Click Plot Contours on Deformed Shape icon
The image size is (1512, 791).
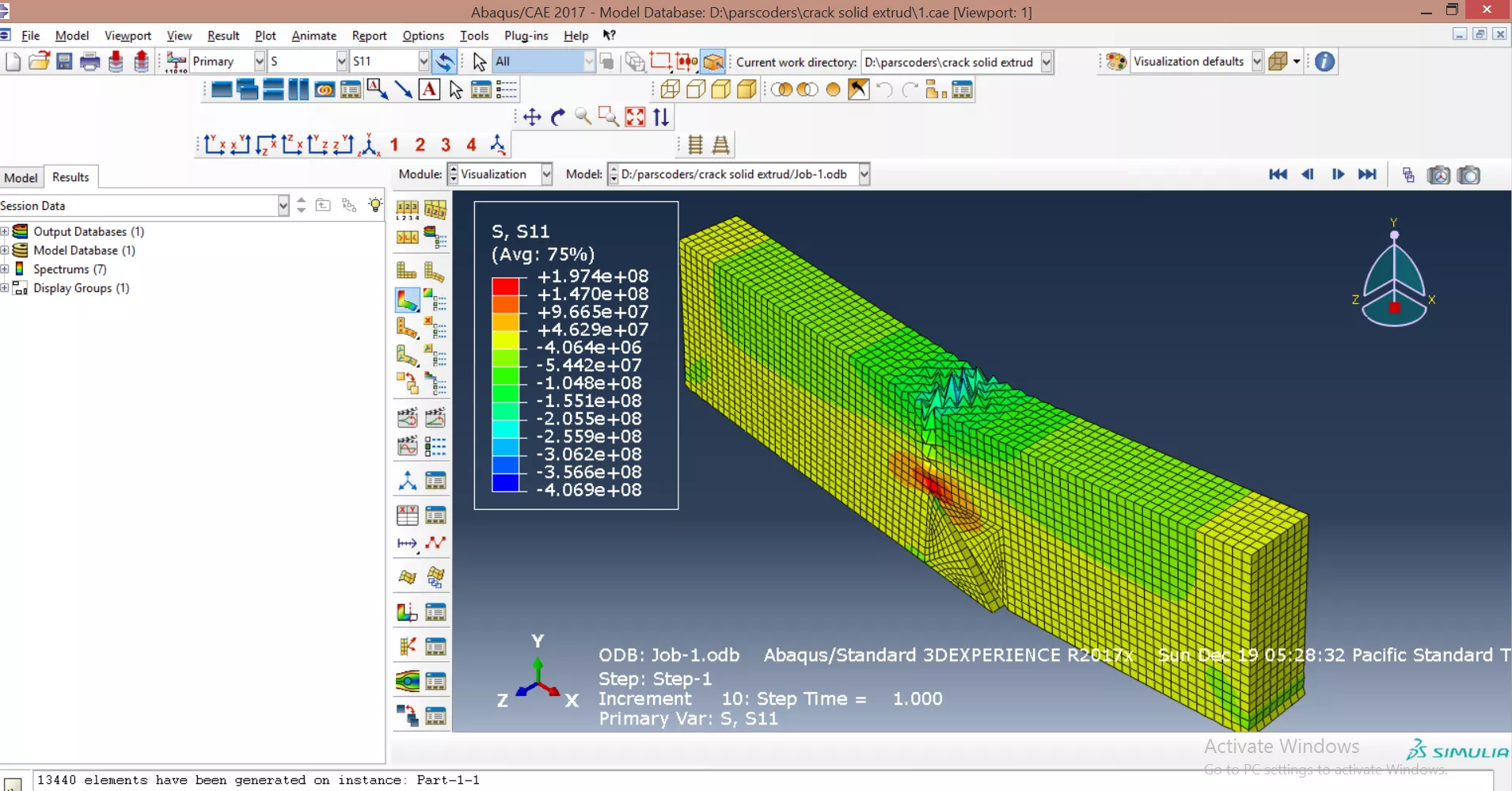[407, 300]
